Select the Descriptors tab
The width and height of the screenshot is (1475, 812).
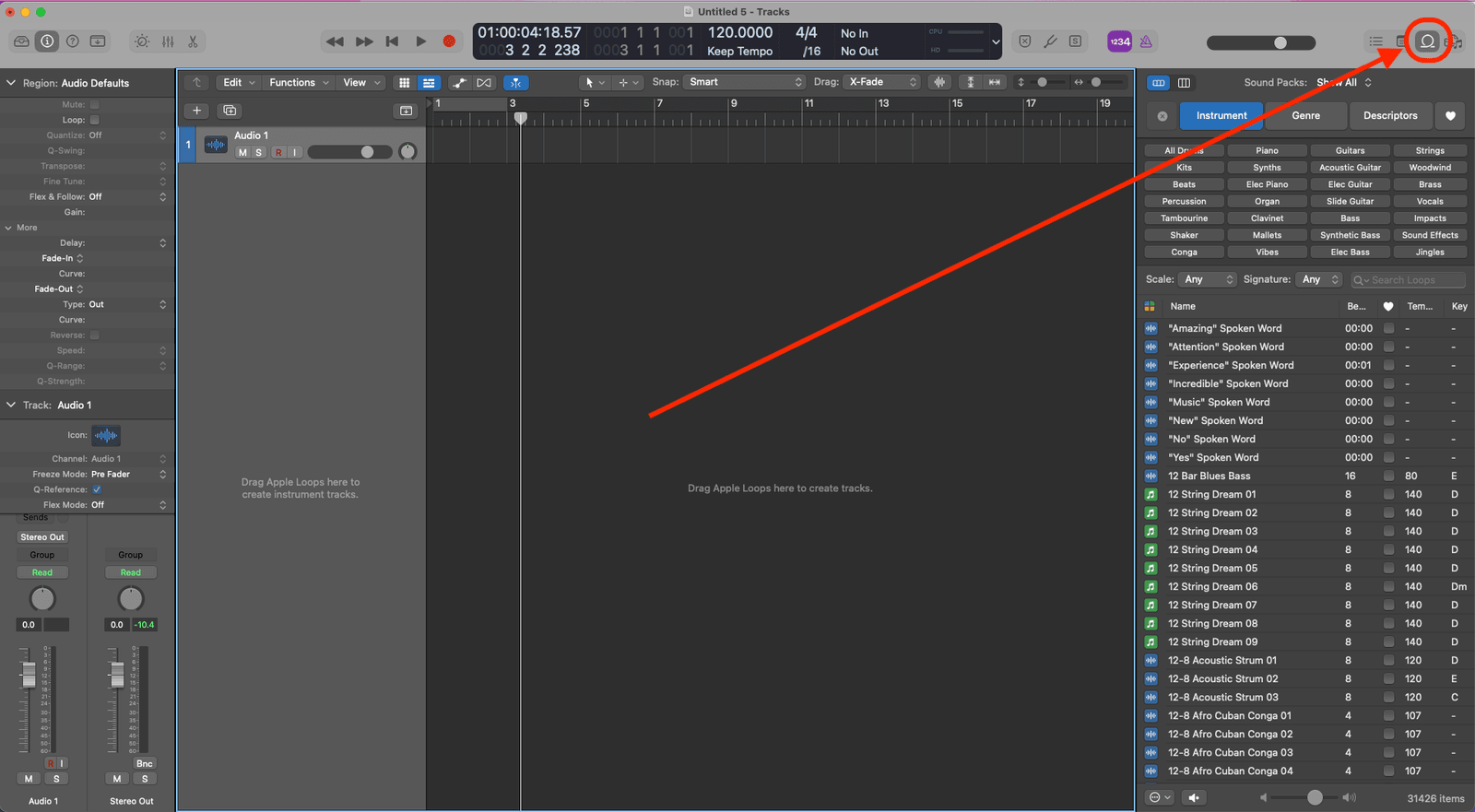[x=1390, y=116]
